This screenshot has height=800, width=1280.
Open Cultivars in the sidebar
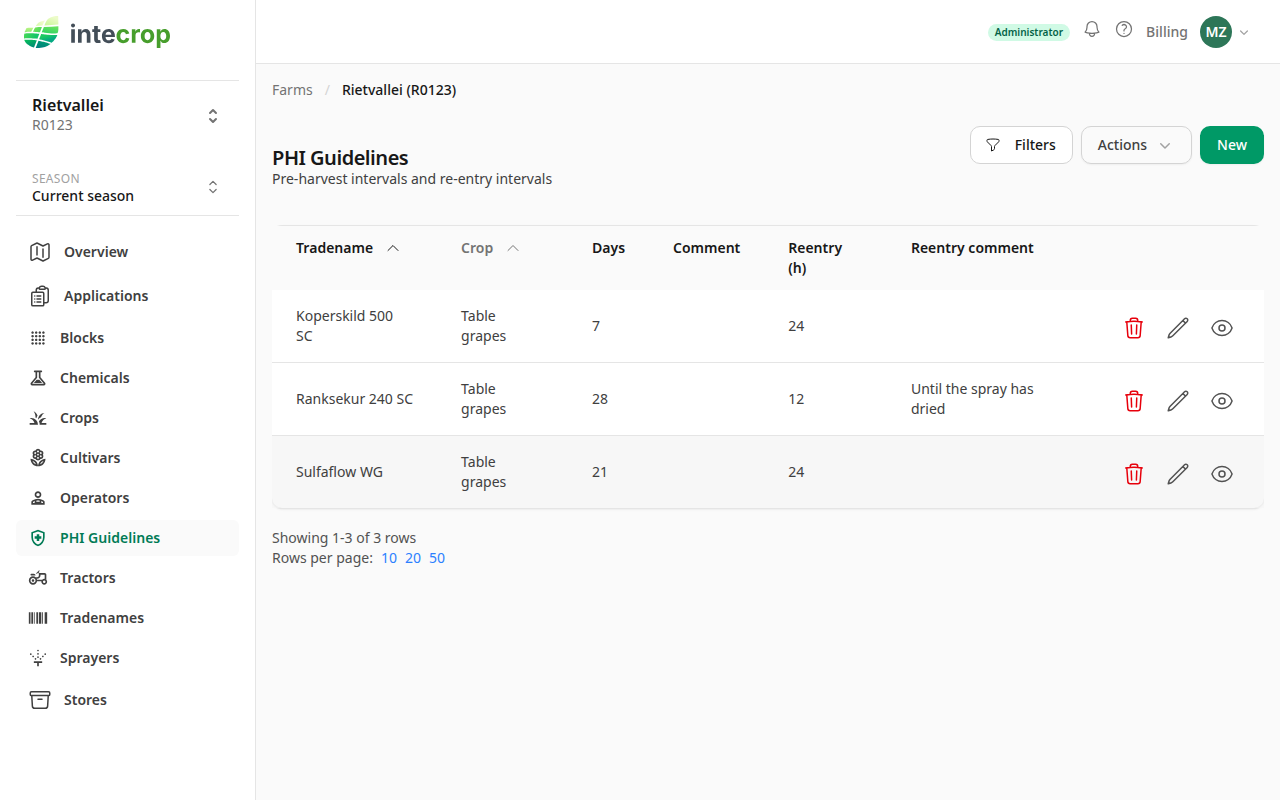[x=127, y=458]
